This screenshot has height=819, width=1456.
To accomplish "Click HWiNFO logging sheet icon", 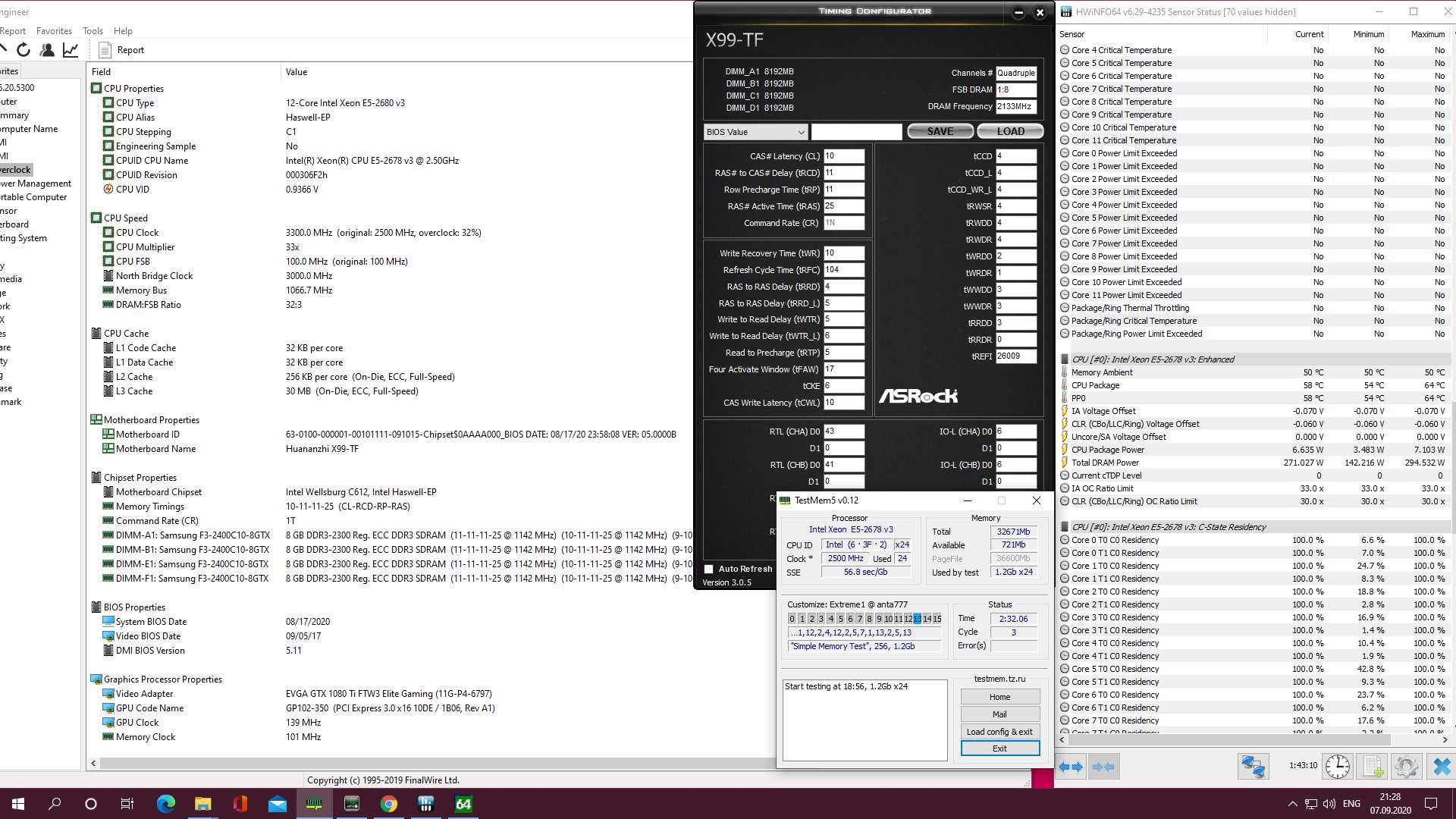I will pos(1372,767).
